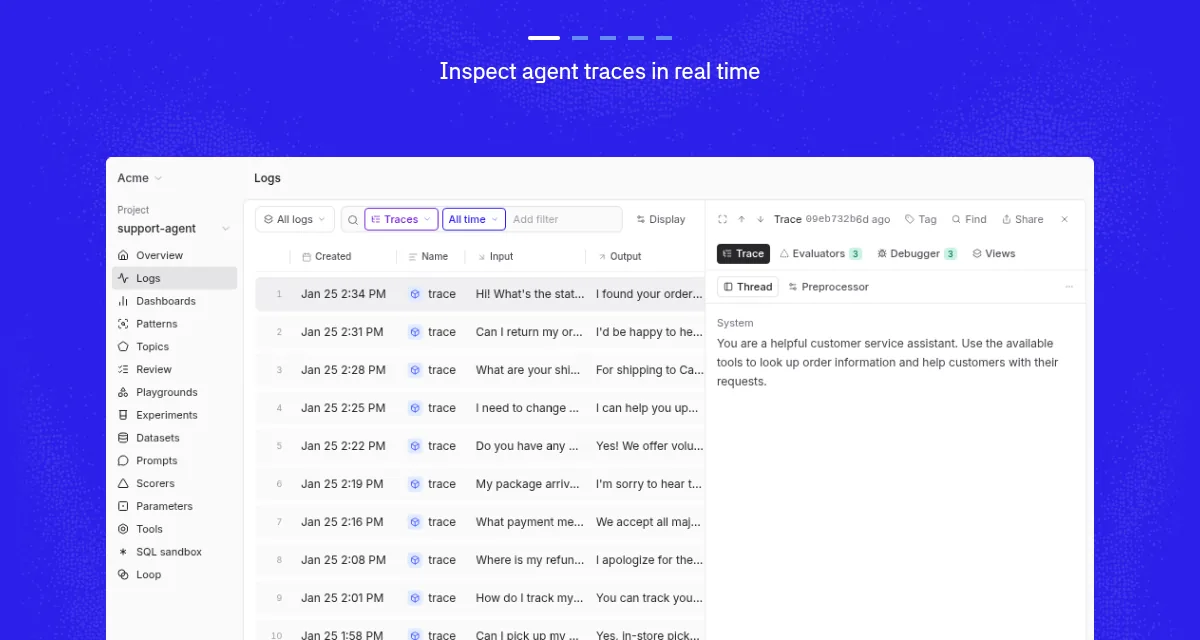The image size is (1200, 640).
Task: Open the Review section
Action: [x=154, y=370]
